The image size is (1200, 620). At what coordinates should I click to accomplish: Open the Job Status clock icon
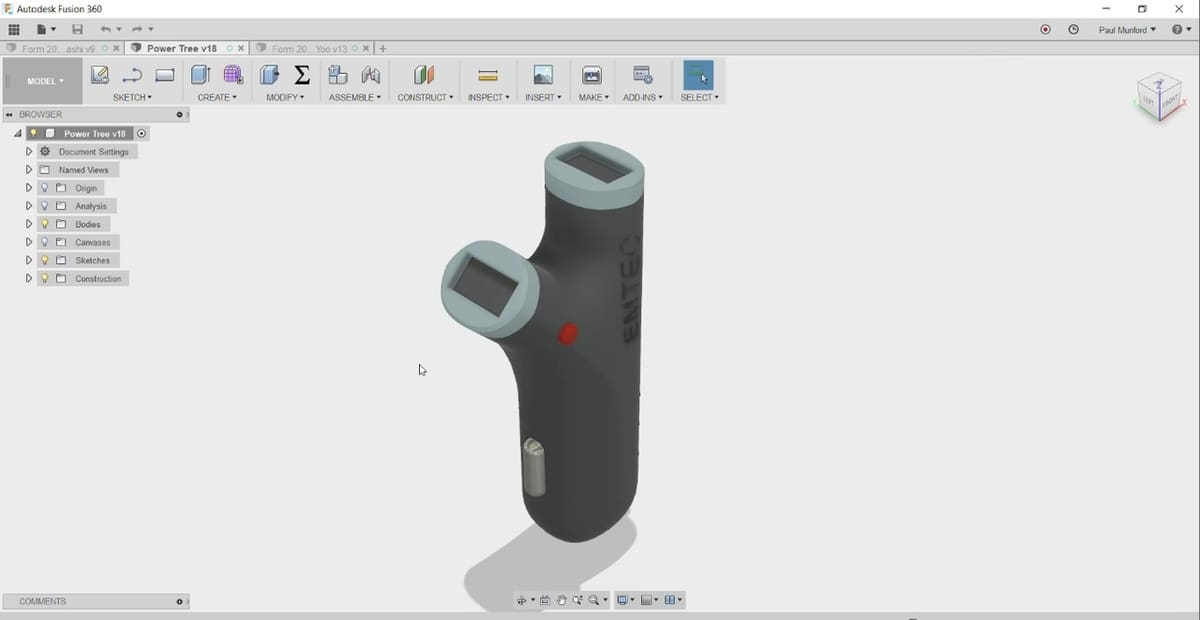point(1073,30)
